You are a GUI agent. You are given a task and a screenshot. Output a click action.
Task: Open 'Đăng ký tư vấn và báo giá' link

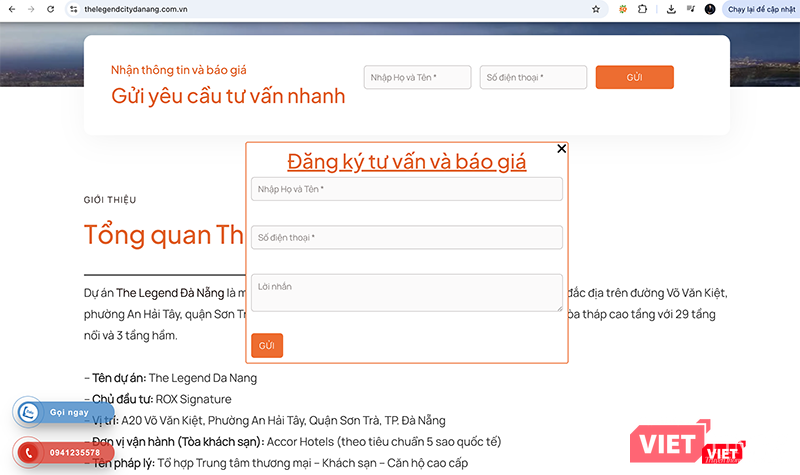406,161
